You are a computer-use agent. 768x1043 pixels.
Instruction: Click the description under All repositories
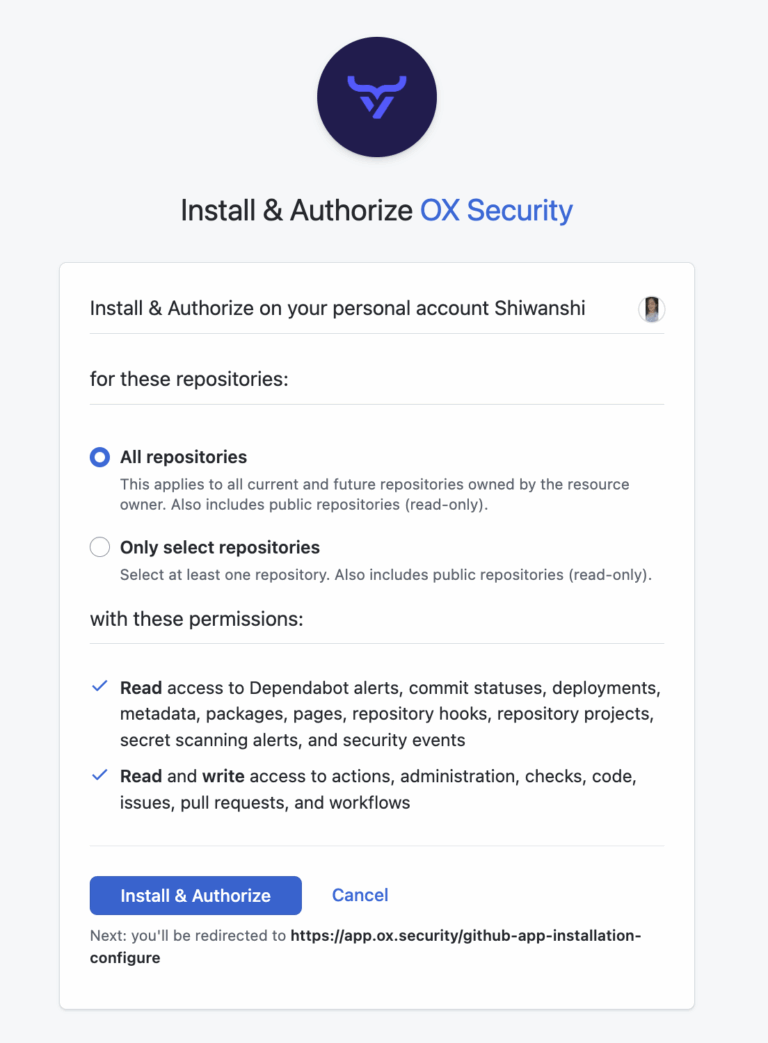(374, 494)
